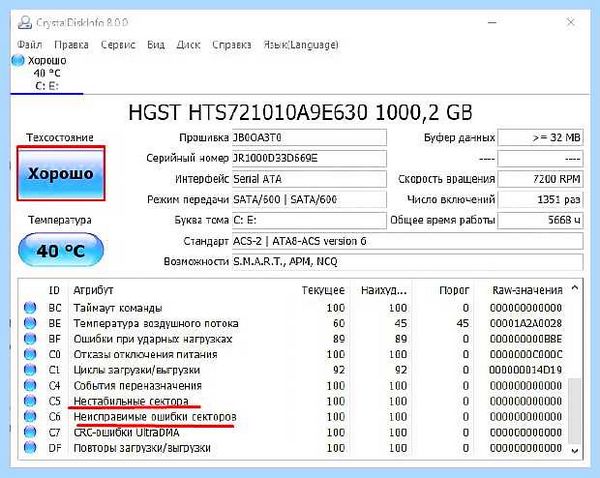Click the attribute list scrollbar thumb
Image resolution: width=600 pixels, height=478 pixels.
point(574,410)
